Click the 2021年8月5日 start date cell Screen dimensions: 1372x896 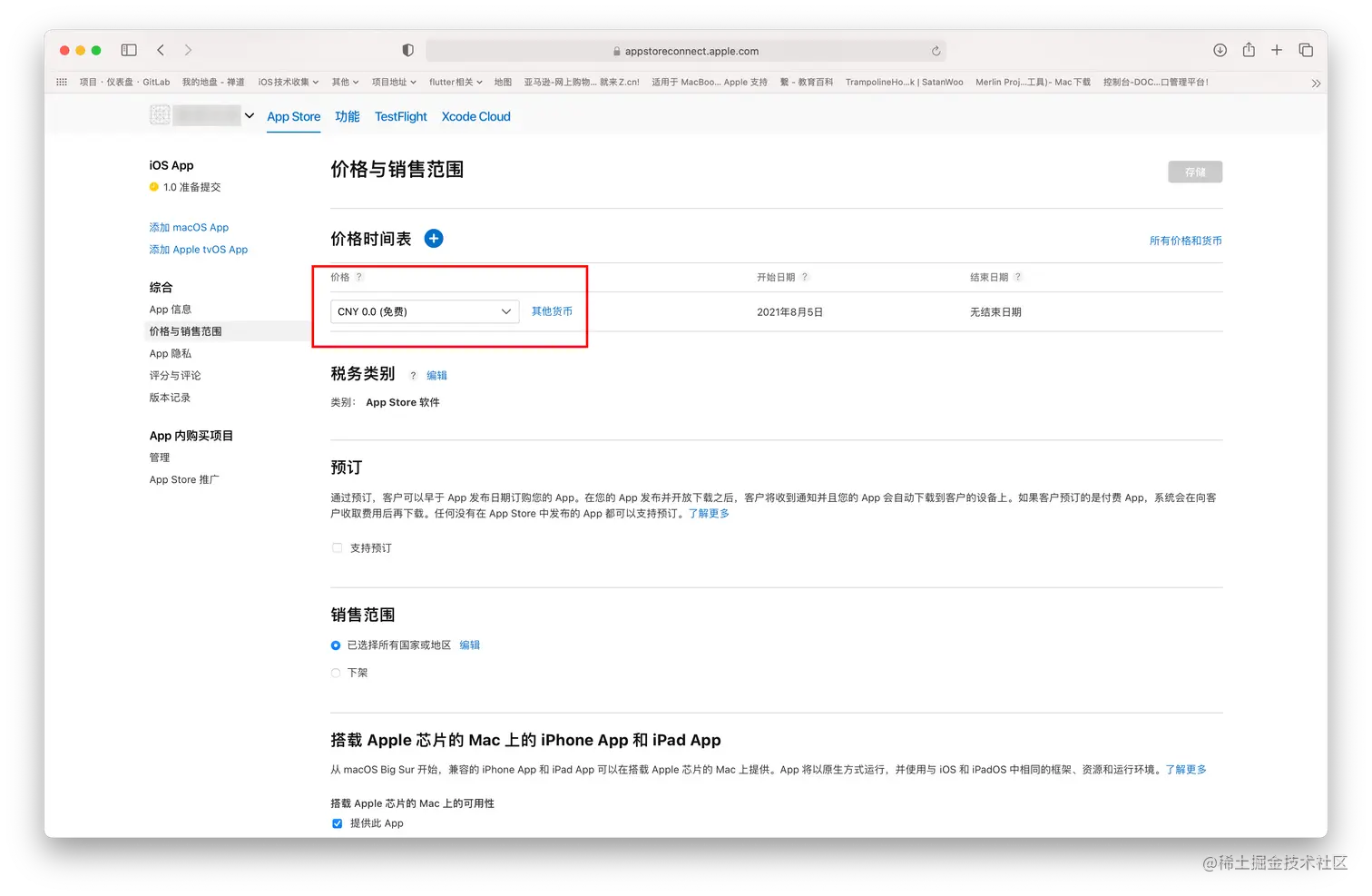(x=789, y=312)
